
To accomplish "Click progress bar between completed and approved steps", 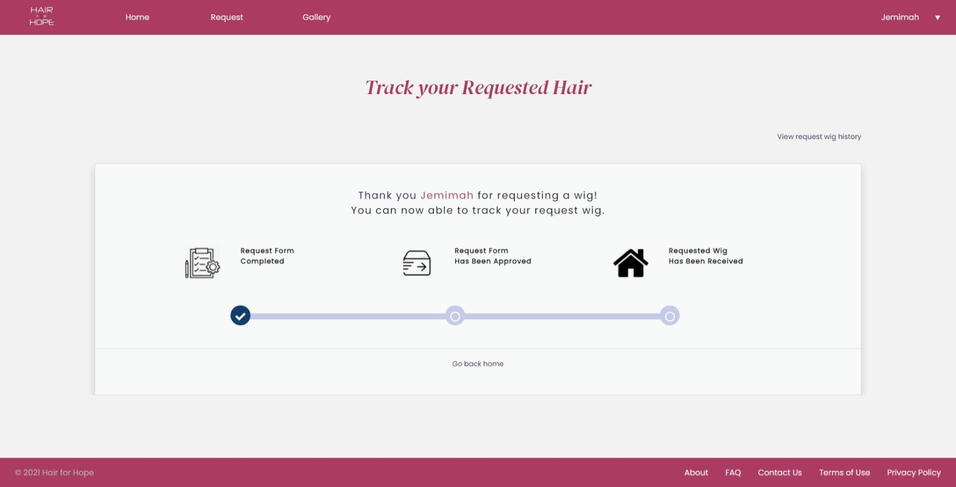I will [347, 316].
